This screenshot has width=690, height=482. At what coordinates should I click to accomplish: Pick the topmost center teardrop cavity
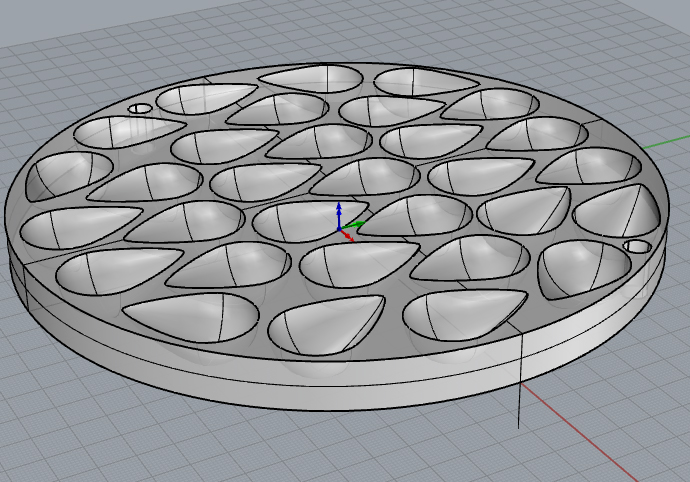(310, 76)
